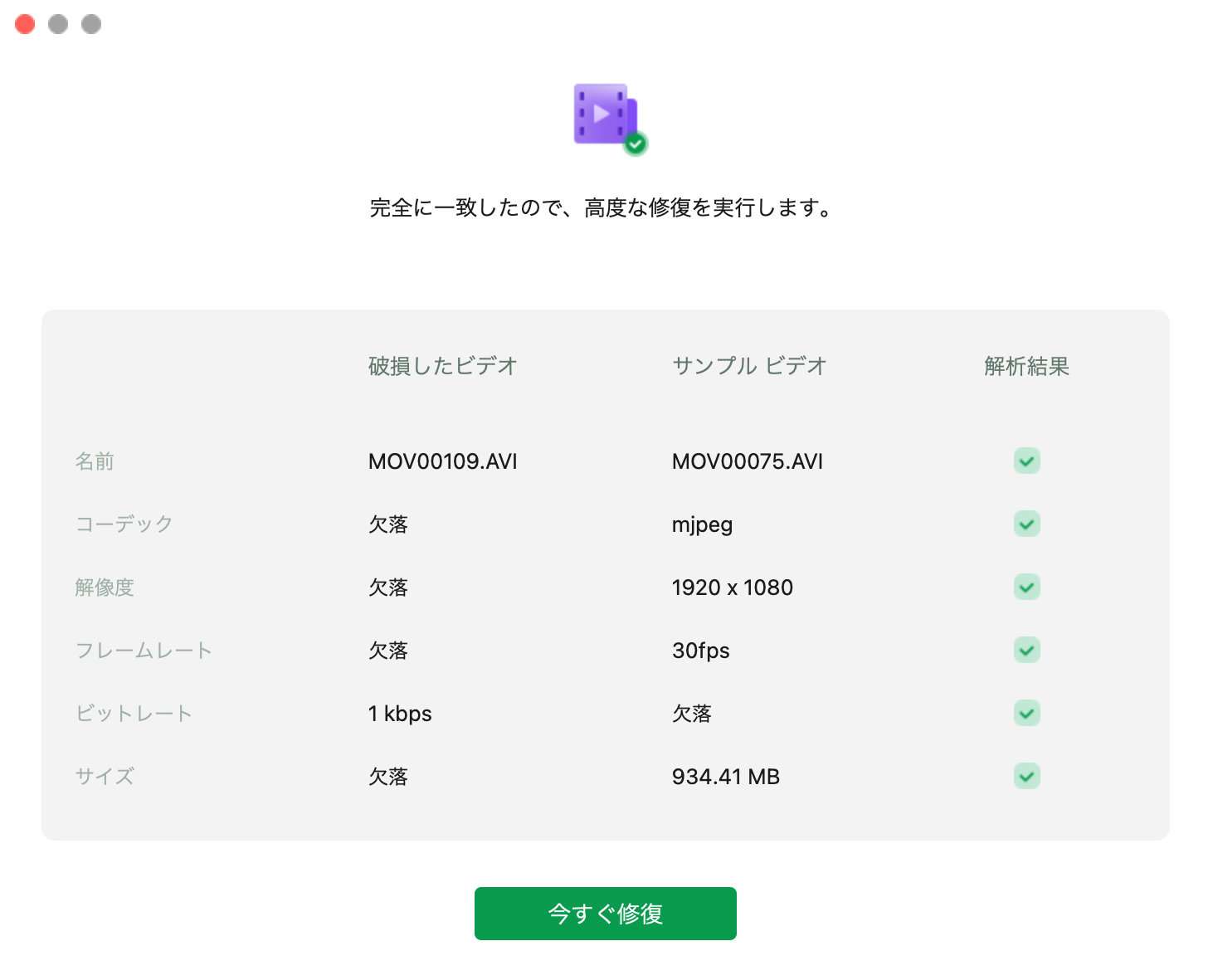The height and width of the screenshot is (980, 1213).
Task: Click the 30fps frame rate value
Action: coord(700,651)
